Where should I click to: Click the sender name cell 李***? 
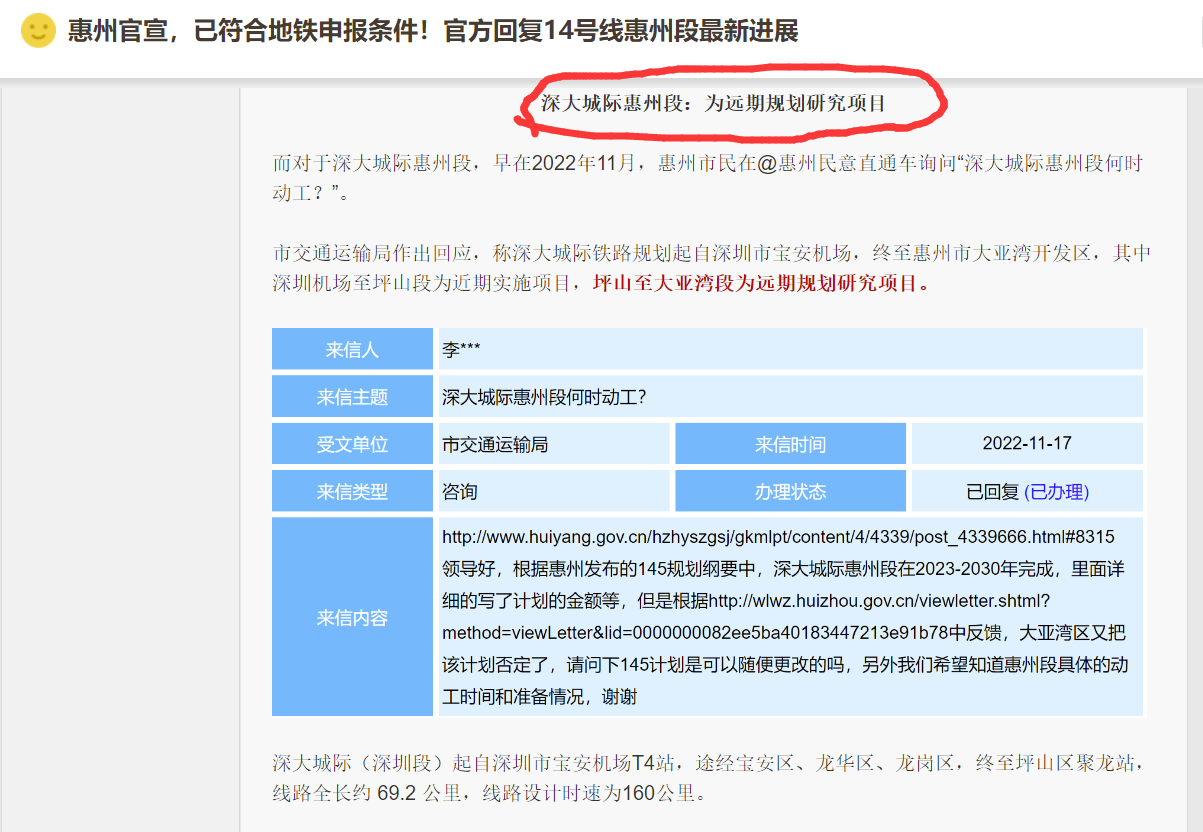tap(790, 349)
